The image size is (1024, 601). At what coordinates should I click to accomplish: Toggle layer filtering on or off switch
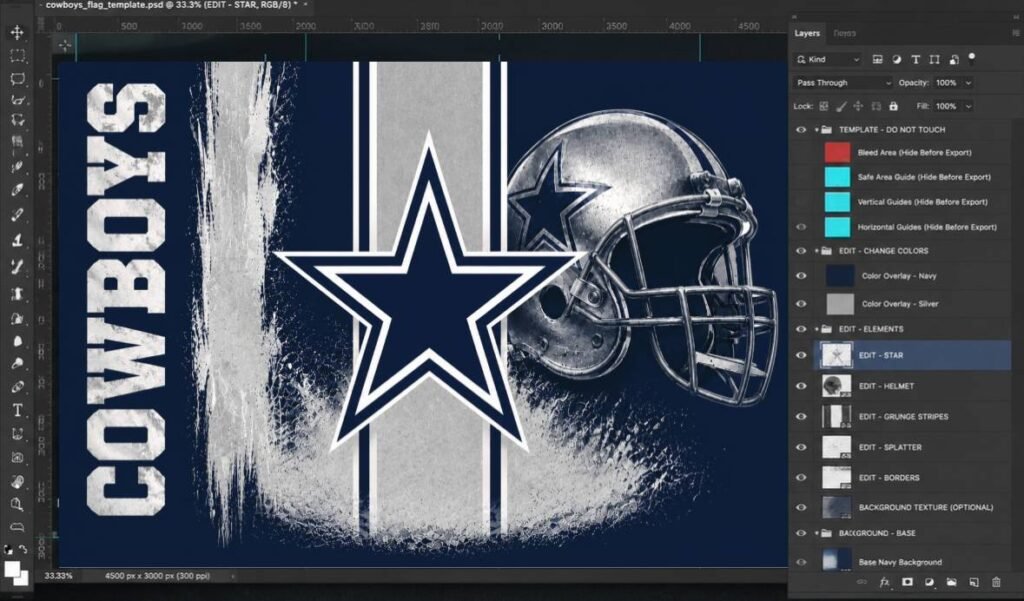972,57
